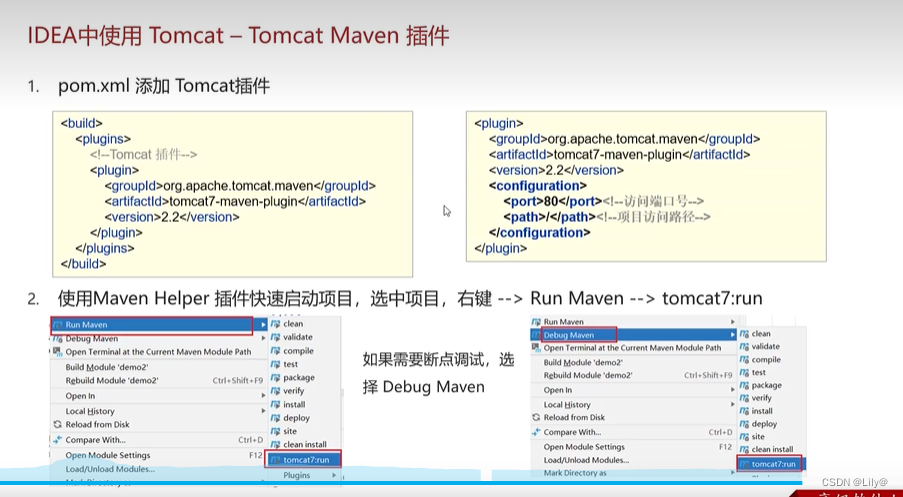This screenshot has height=497, width=903.
Task: Choose test goal in right Debug Maven submenu
Action: click(x=758, y=373)
